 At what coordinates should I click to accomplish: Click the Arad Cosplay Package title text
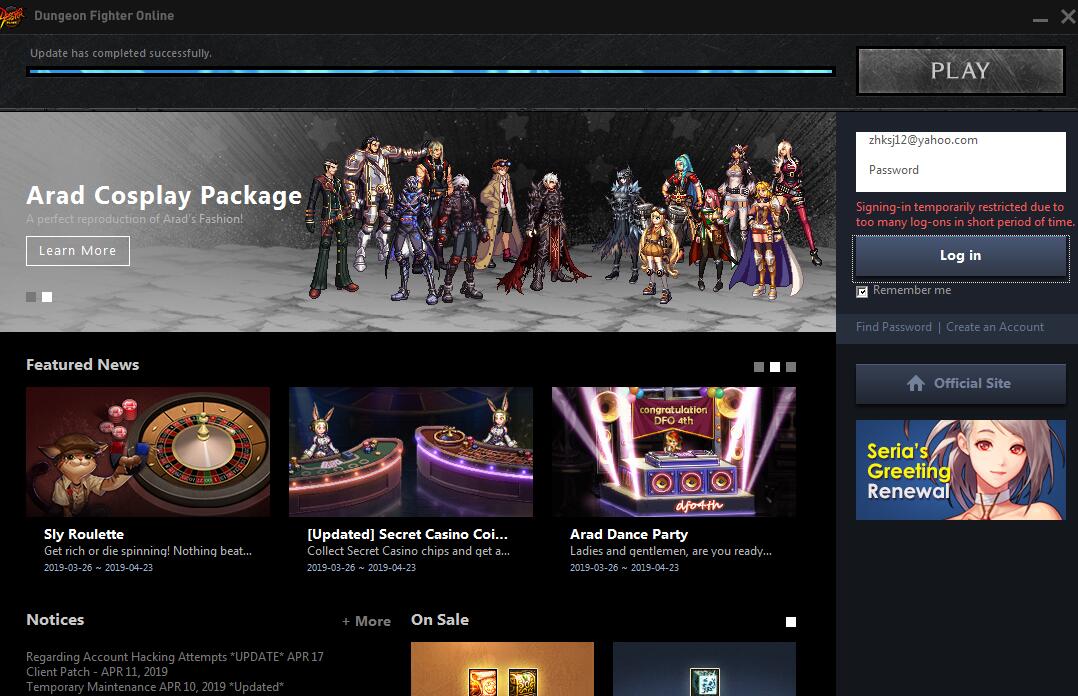point(164,196)
